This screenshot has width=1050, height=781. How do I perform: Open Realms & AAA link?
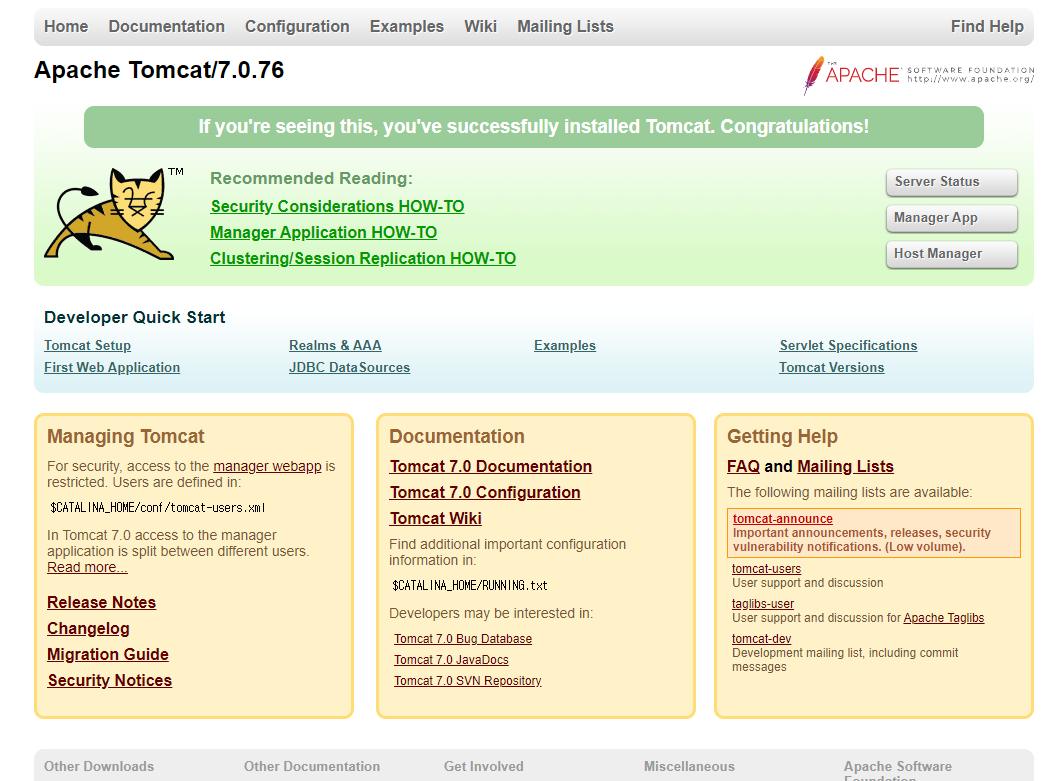coord(335,346)
